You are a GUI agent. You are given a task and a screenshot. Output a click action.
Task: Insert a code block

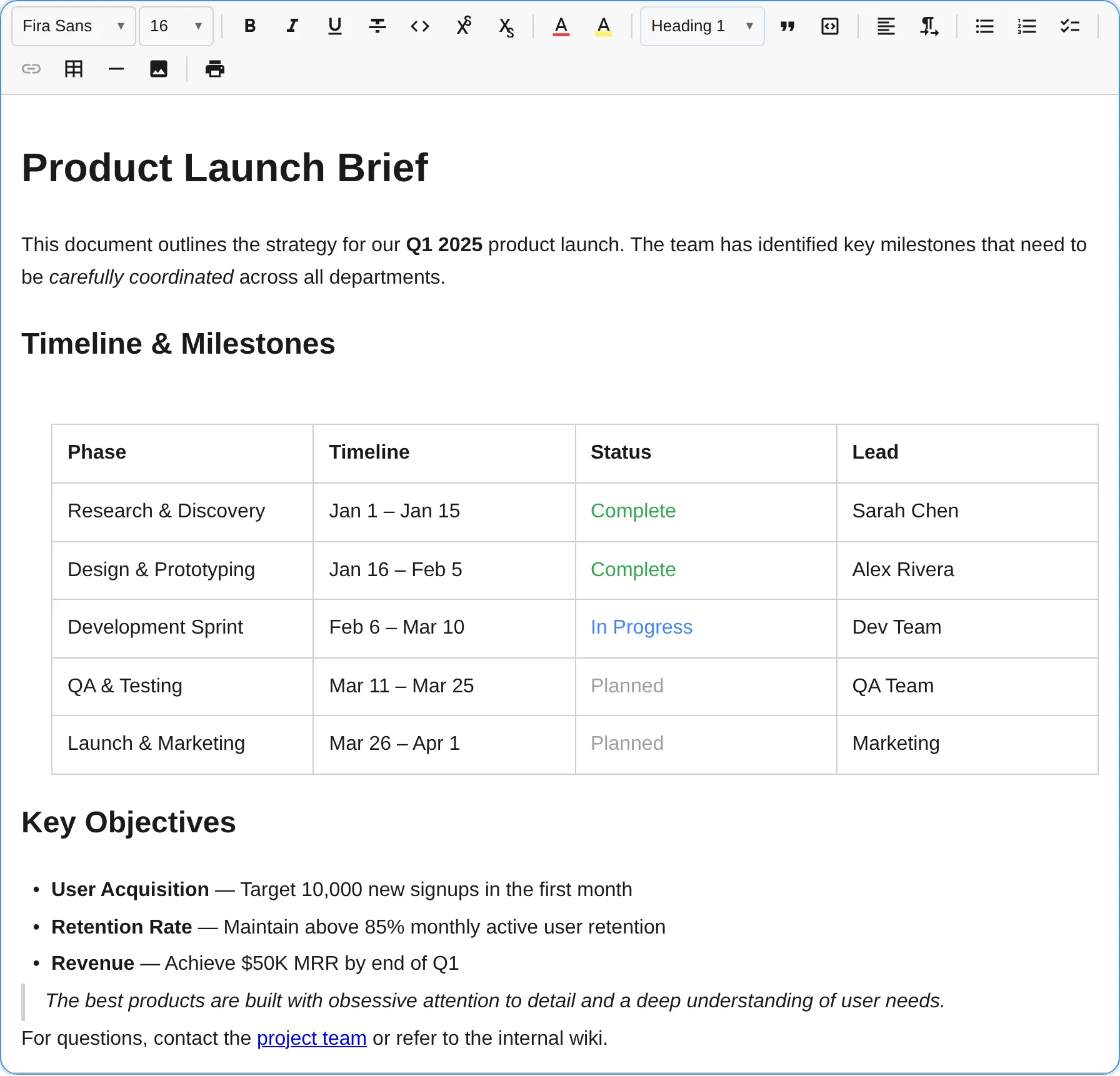pyautogui.click(x=829, y=26)
